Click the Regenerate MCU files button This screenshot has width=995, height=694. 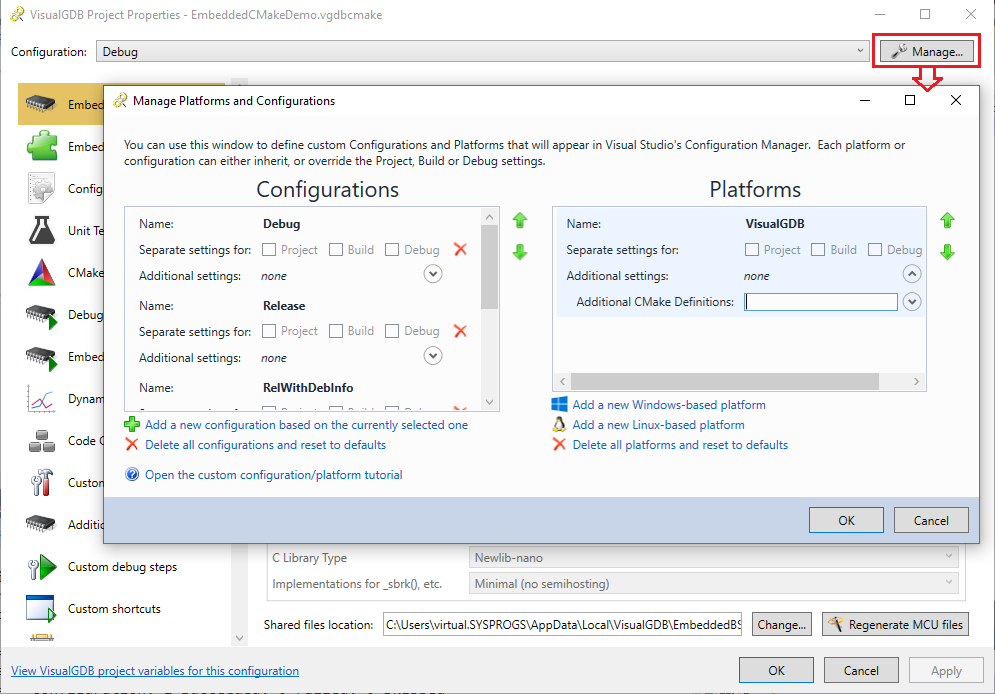895,624
